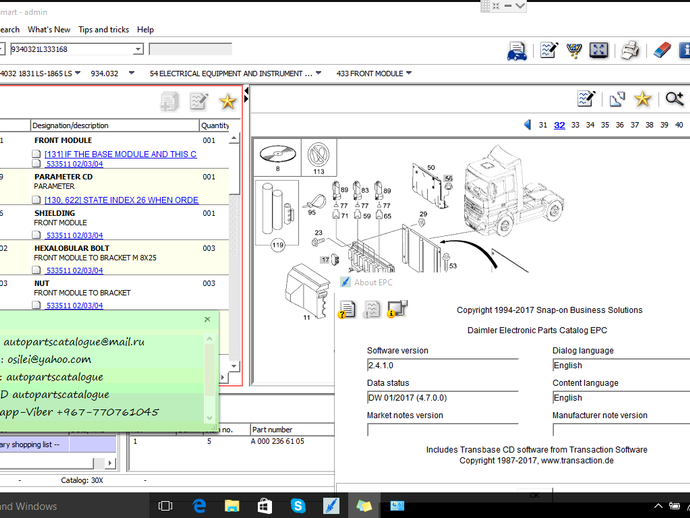Close the green contact note popup
Viewport: 690px width, 518px height.
[207, 320]
